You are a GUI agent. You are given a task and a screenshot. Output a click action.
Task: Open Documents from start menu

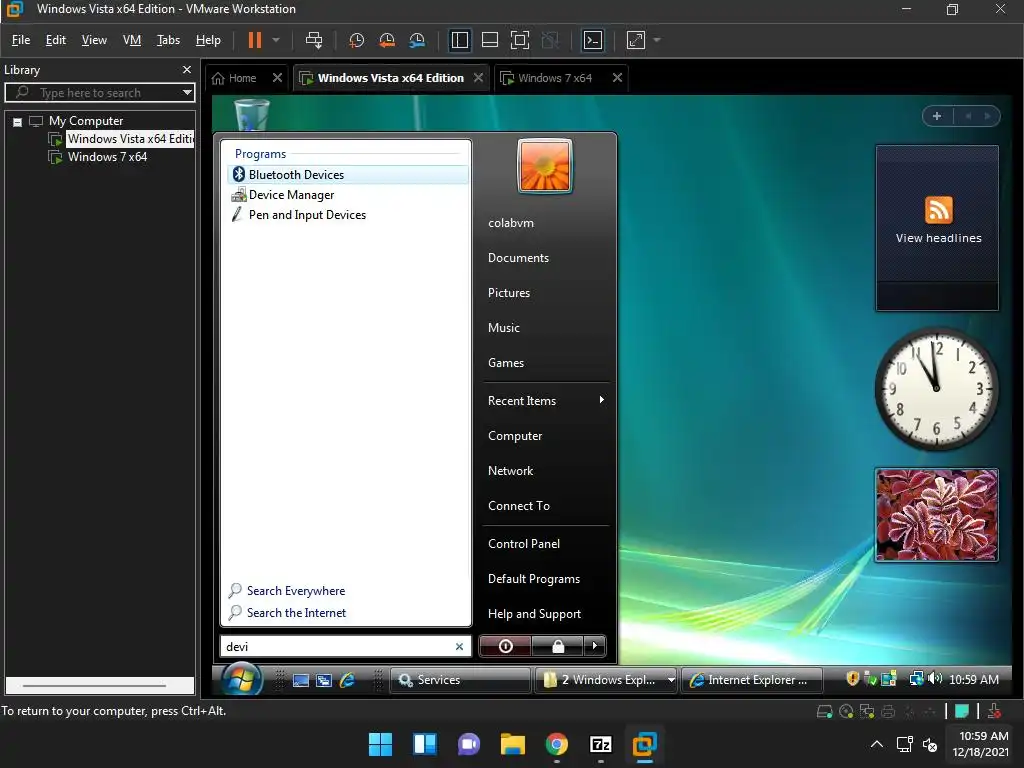click(x=519, y=258)
